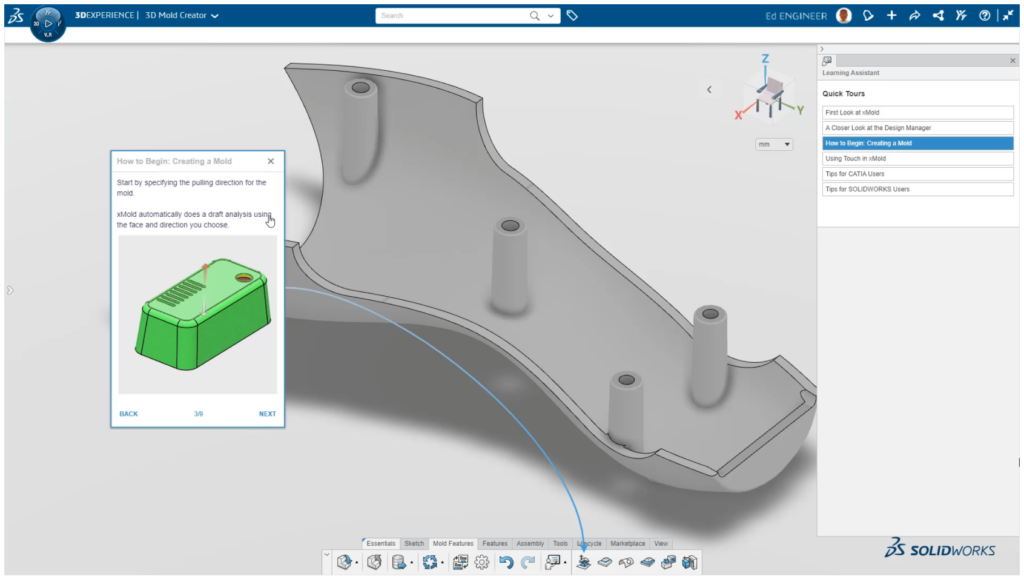Click the notifications bell icon
The image size is (1024, 579).
(x=868, y=15)
